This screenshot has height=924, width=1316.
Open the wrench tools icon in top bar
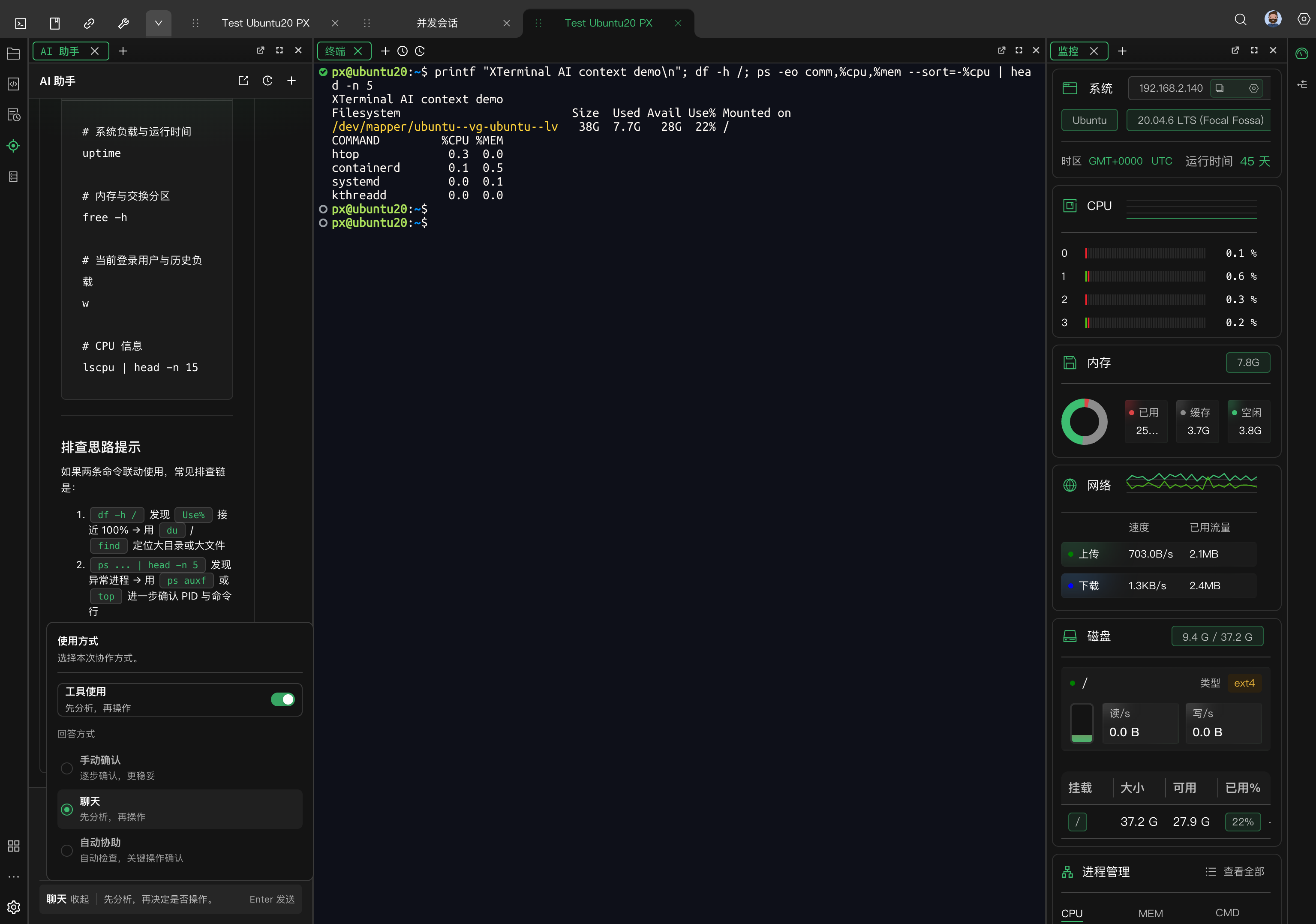tap(123, 23)
